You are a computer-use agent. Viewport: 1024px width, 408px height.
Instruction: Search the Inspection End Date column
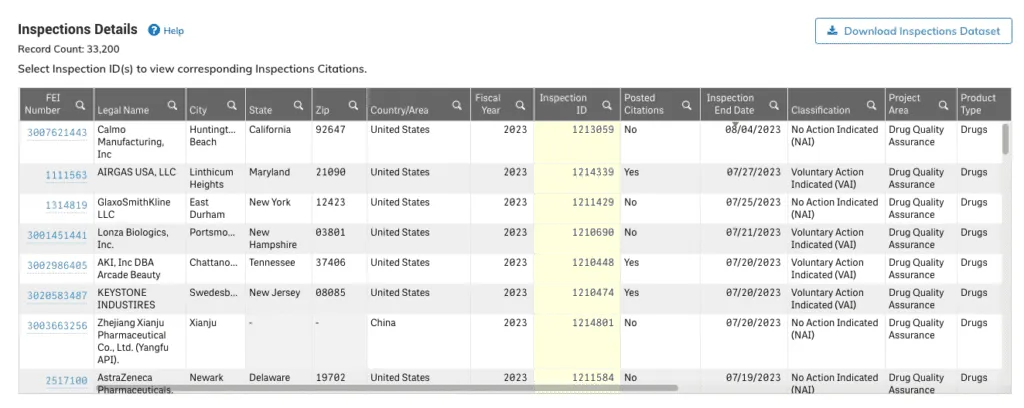(x=774, y=104)
